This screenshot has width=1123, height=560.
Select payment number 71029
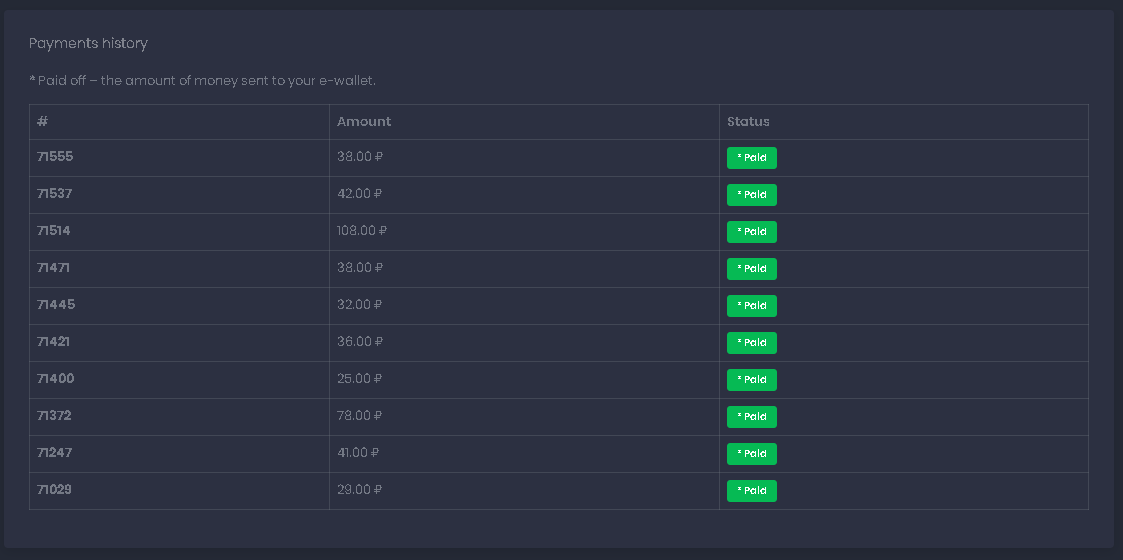click(x=54, y=490)
